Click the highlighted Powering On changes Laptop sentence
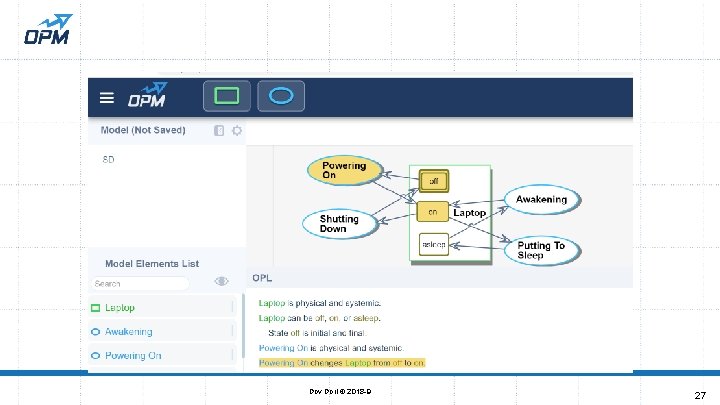Image resolution: width=720 pixels, height=405 pixels. tap(342, 363)
